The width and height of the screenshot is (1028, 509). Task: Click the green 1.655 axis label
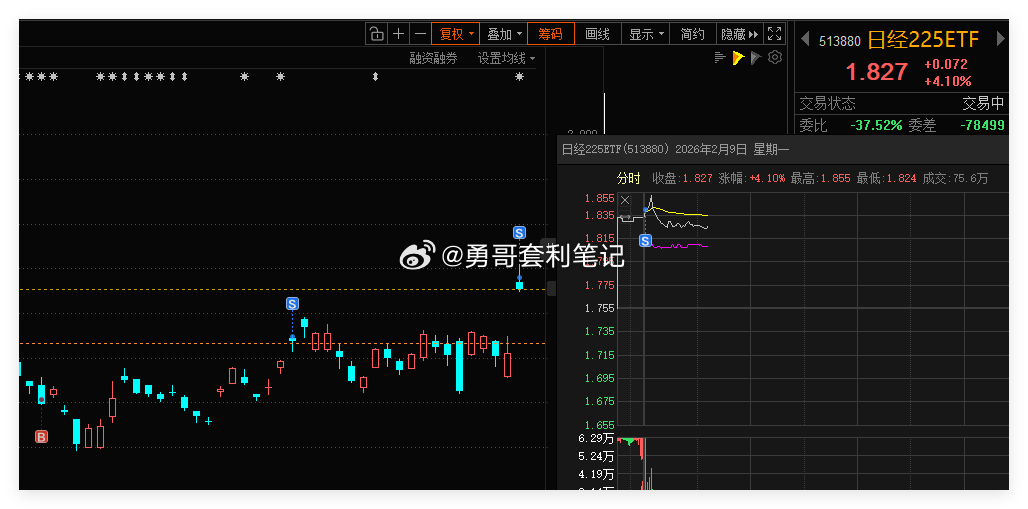coord(601,424)
